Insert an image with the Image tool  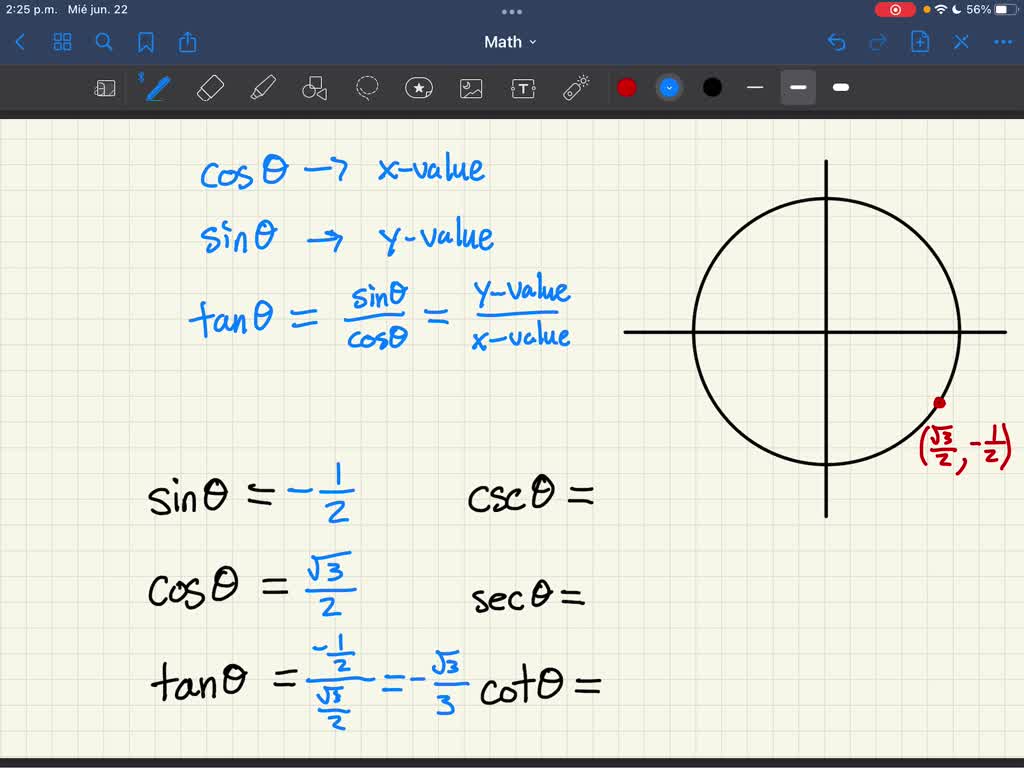(x=470, y=88)
